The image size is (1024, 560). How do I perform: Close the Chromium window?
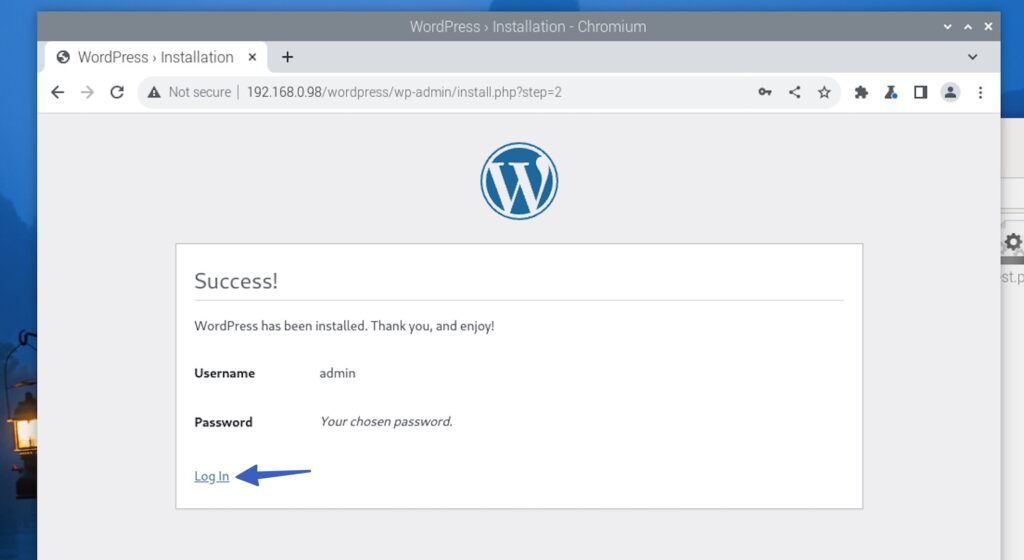tap(988, 27)
